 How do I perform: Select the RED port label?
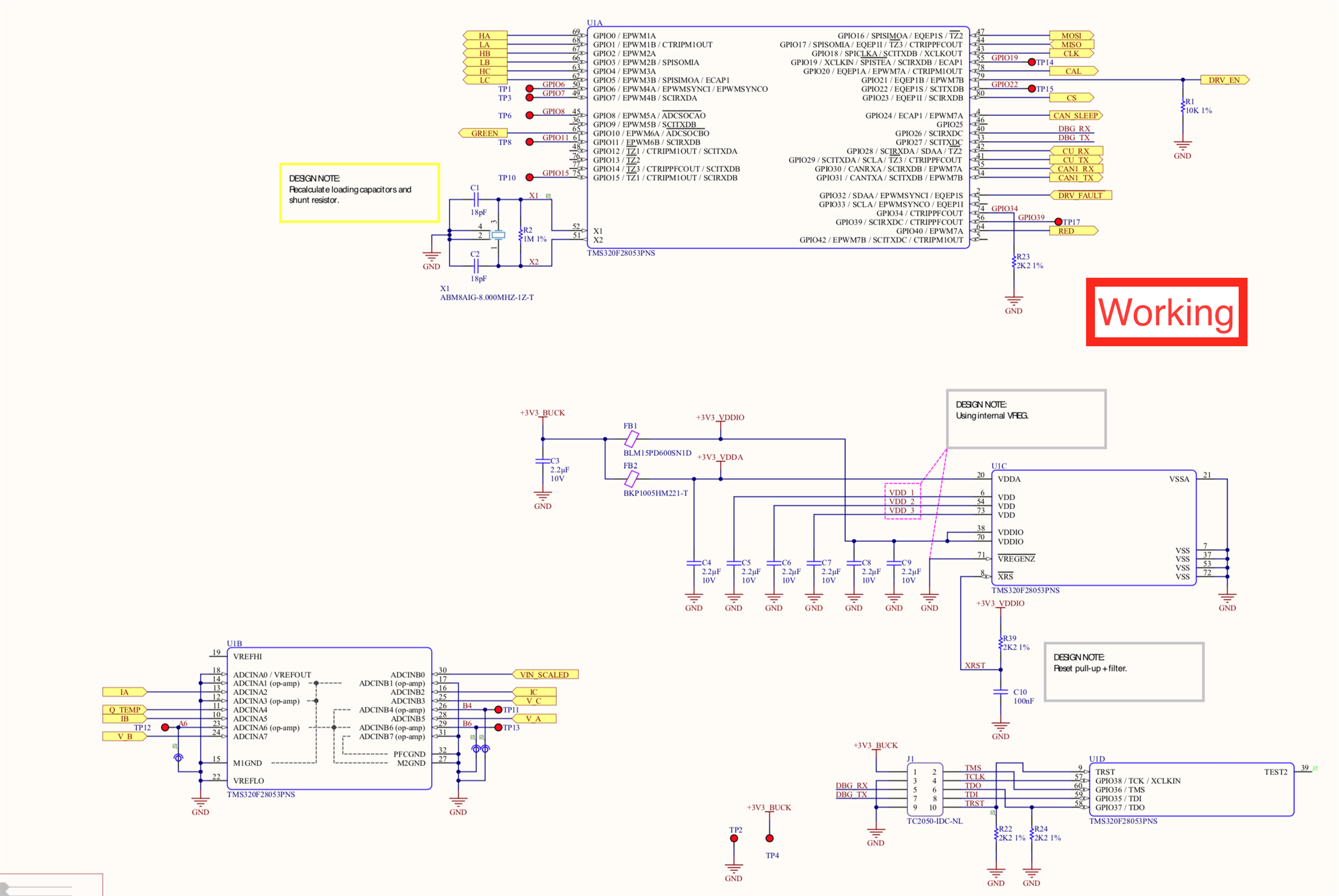[x=1074, y=231]
